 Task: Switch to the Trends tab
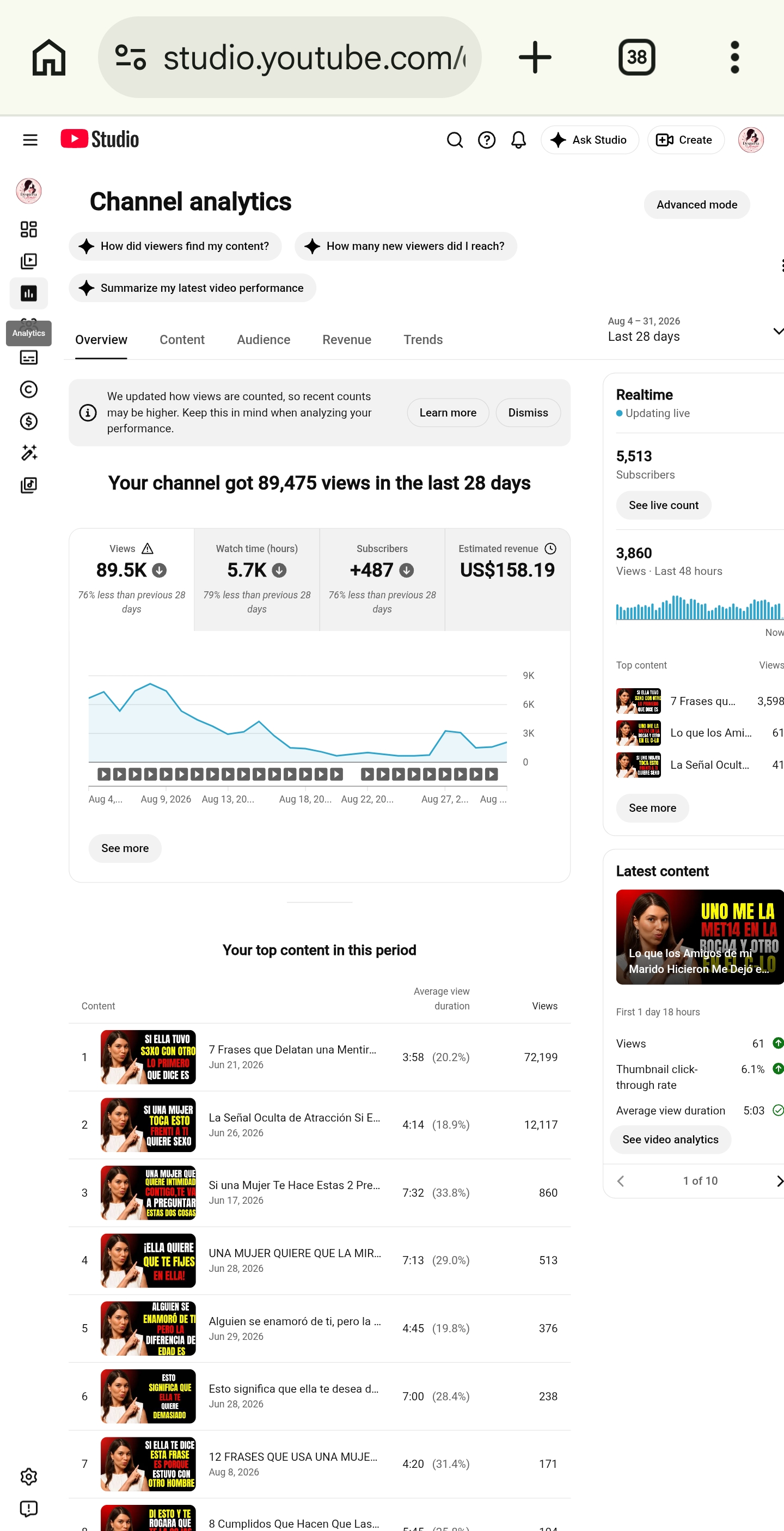[422, 339]
